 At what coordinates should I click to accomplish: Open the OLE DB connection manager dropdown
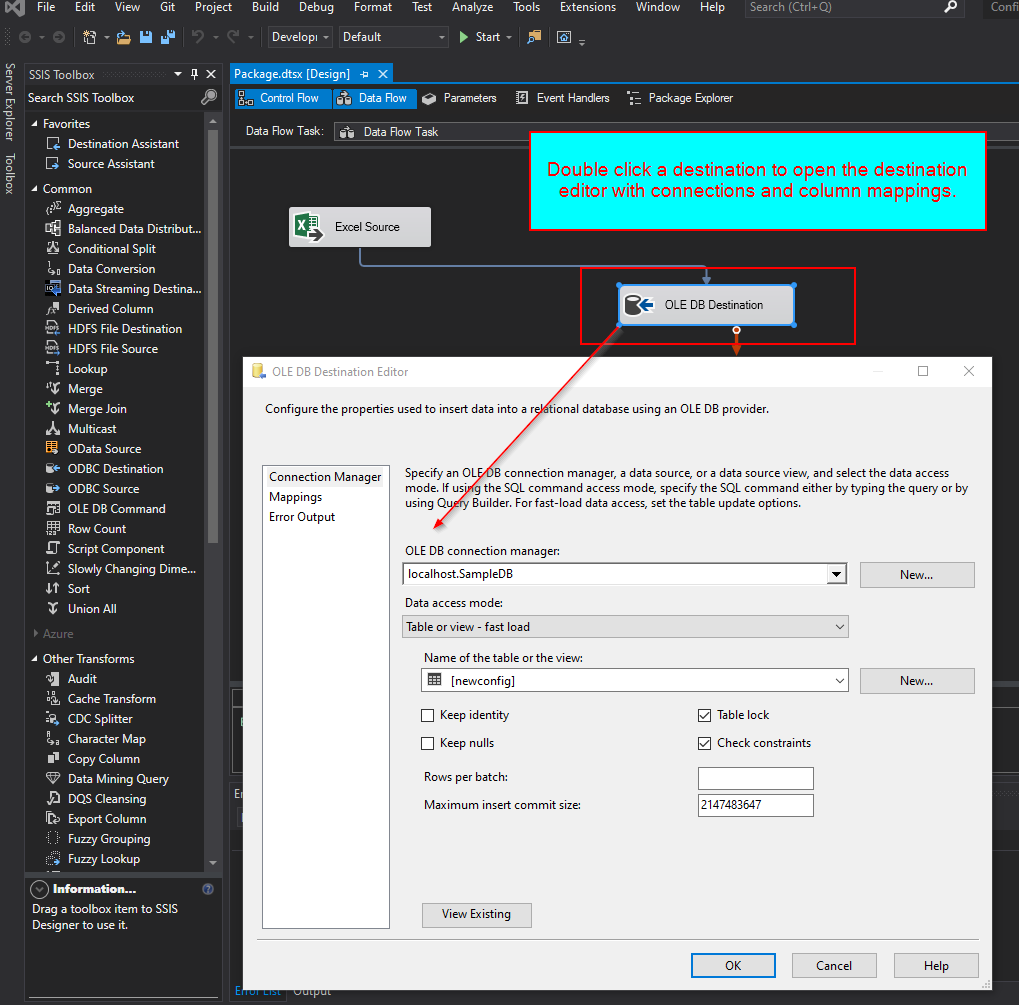pyautogui.click(x=836, y=574)
